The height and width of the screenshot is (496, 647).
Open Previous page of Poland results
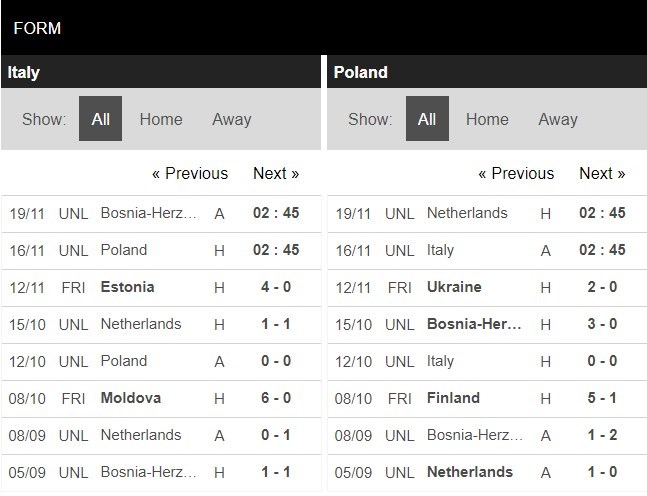click(x=516, y=173)
